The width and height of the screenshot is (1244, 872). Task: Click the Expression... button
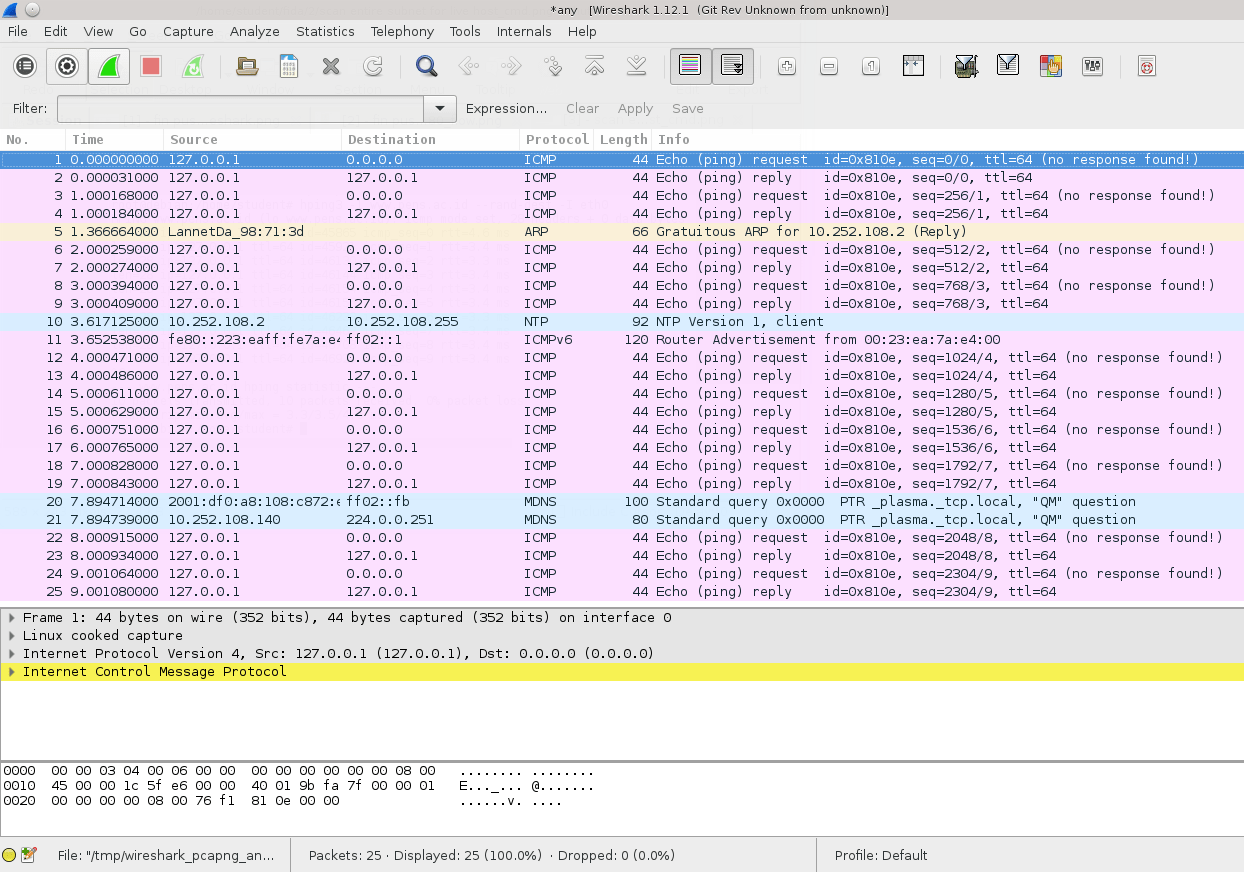(506, 109)
